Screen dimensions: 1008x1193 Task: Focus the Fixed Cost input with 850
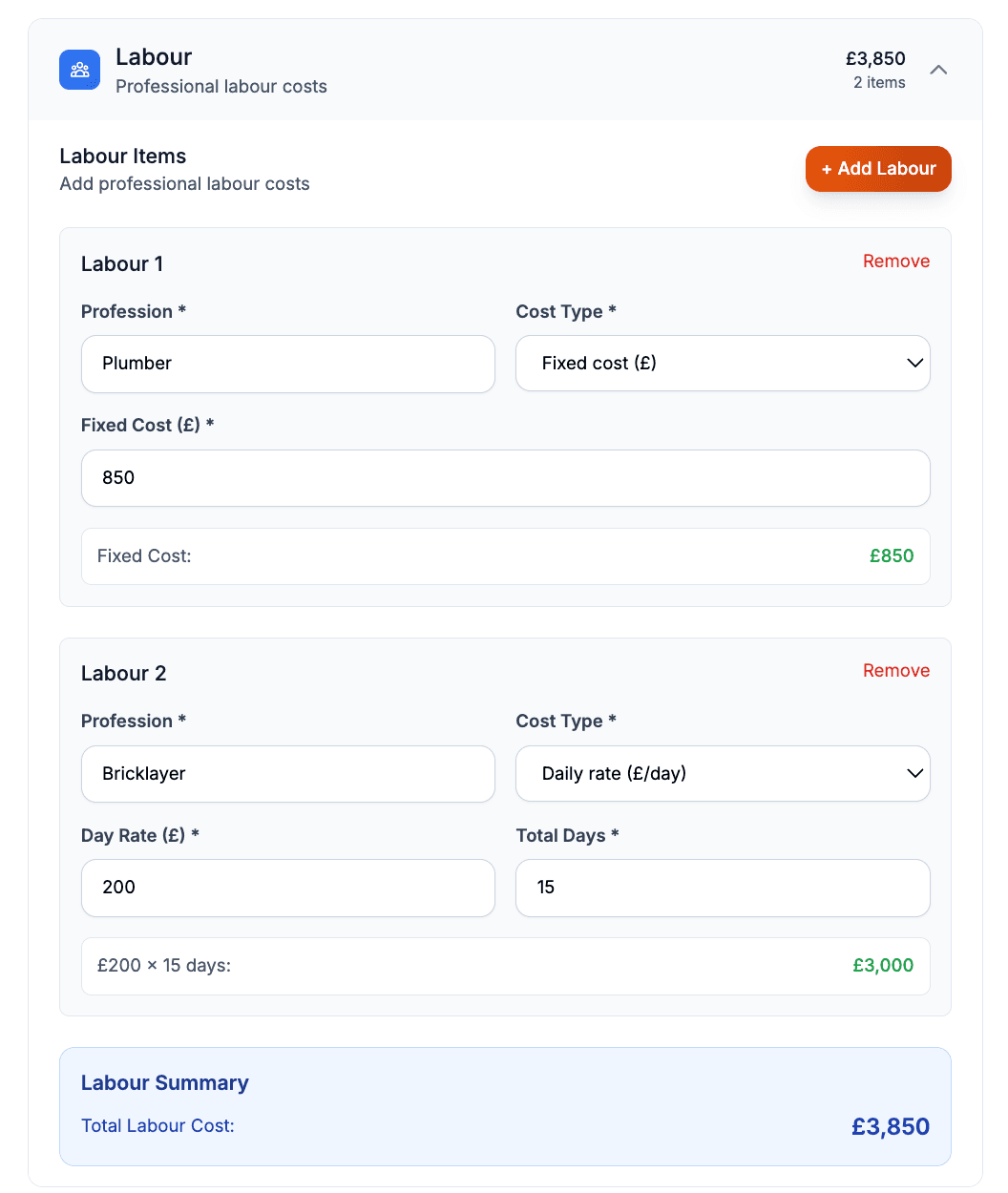pyautogui.click(x=505, y=478)
